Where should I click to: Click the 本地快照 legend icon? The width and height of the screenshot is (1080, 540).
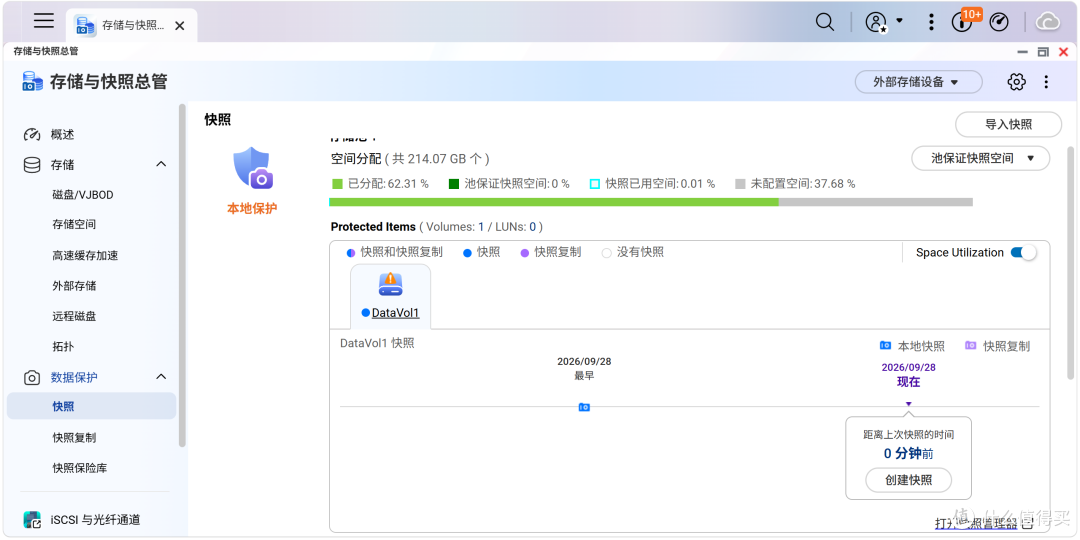(x=886, y=346)
